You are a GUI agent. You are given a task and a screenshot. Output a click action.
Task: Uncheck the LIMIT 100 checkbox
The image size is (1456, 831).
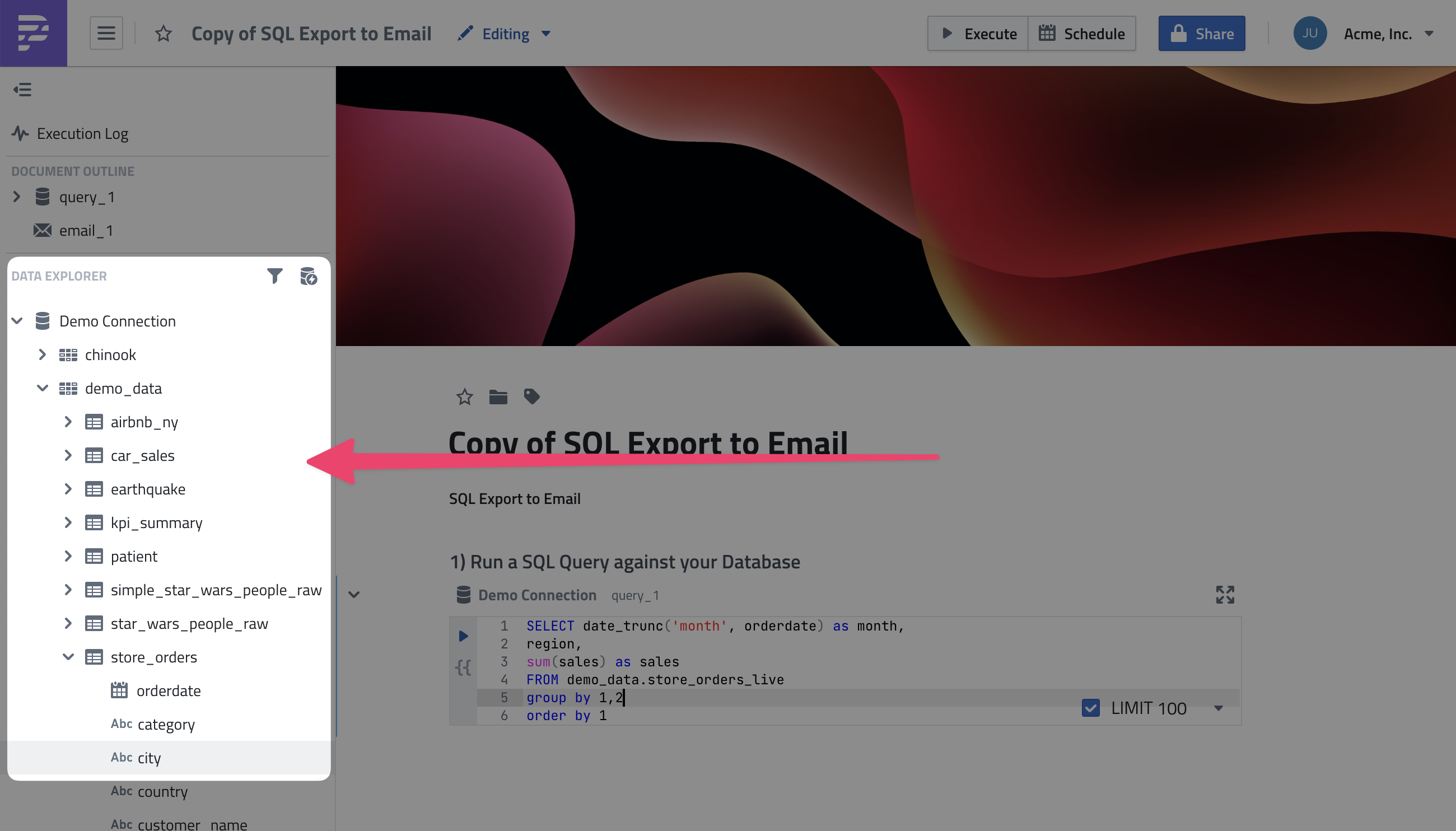(x=1091, y=708)
